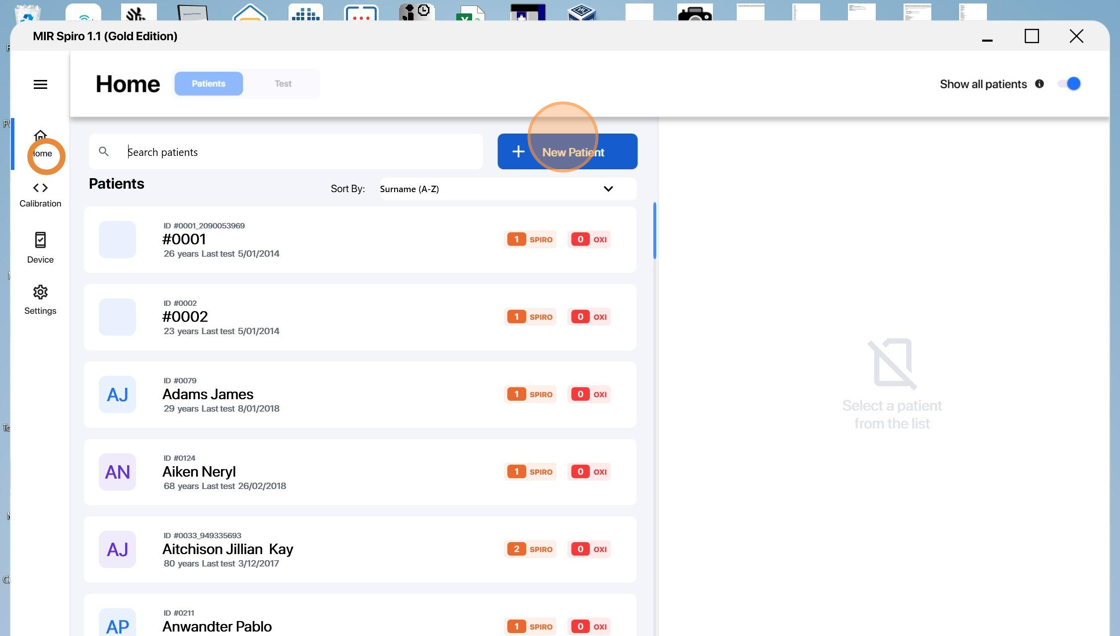Open the Sort By Surname (A-Z) dropdown
1120x636 pixels.
tap(507, 189)
